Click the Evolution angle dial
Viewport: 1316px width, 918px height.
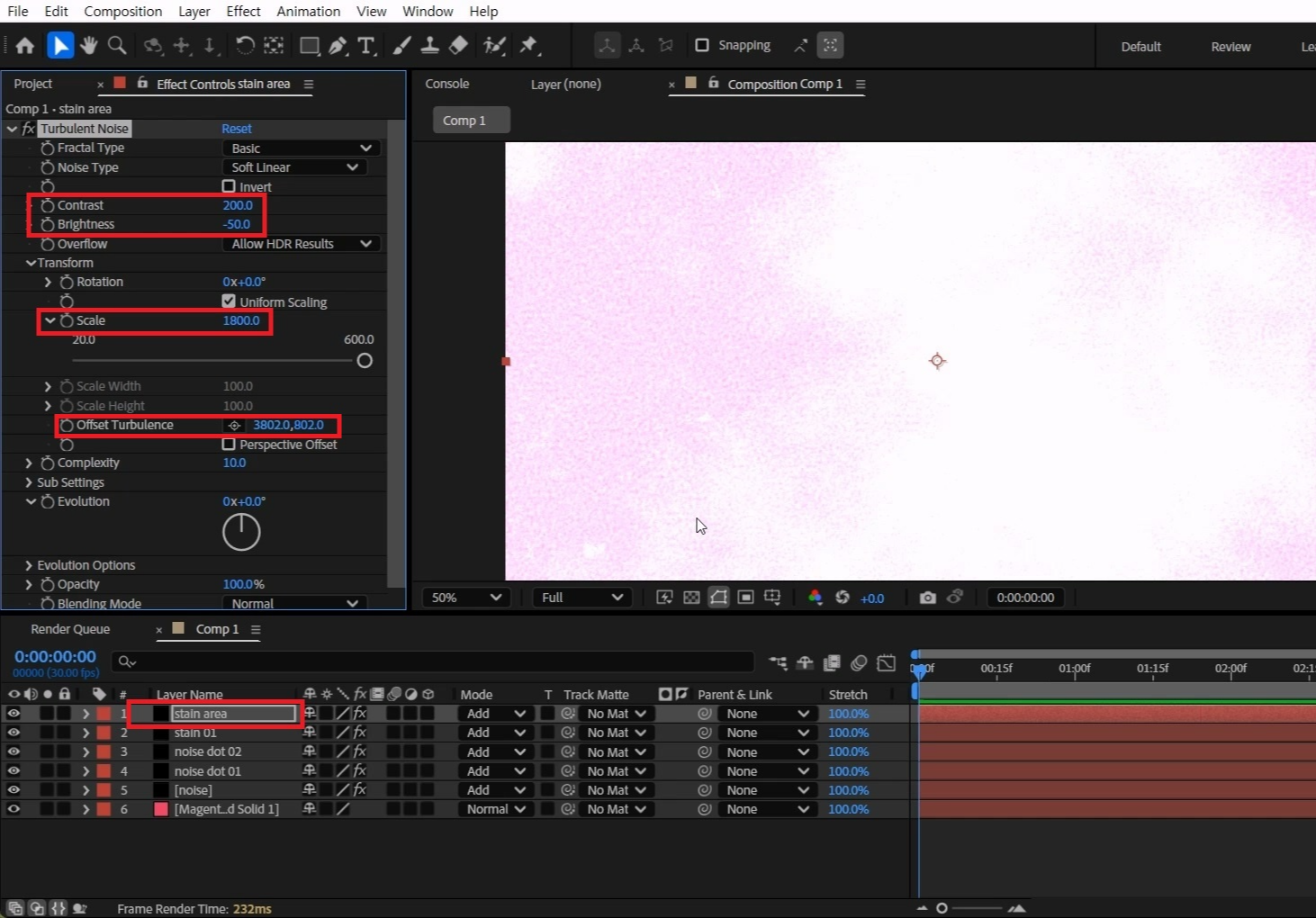241,532
